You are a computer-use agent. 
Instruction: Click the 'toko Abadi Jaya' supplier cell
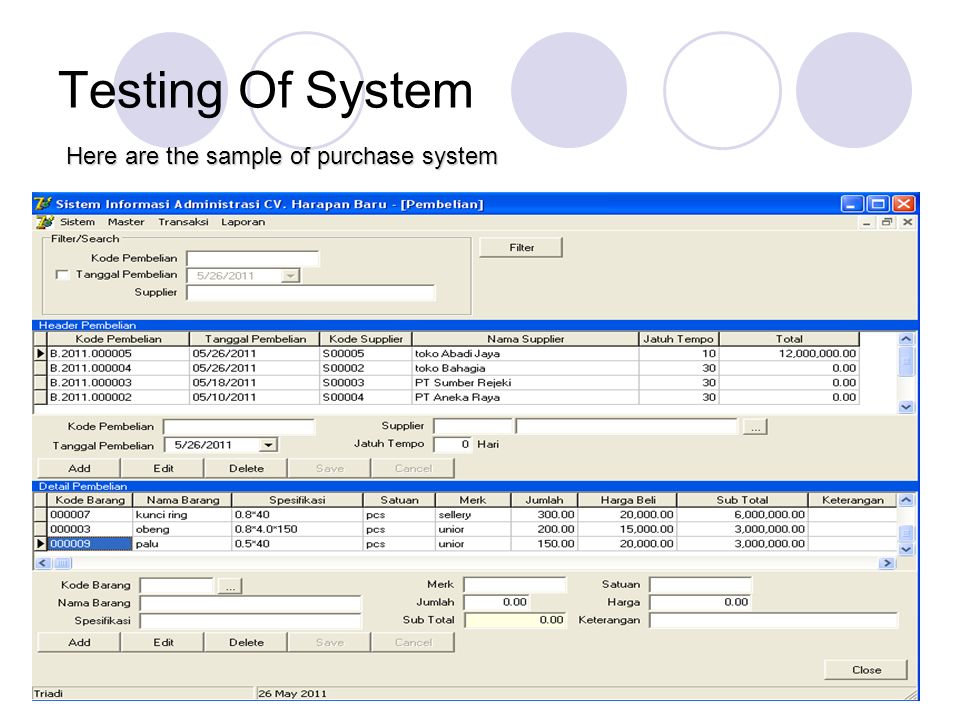pos(525,353)
